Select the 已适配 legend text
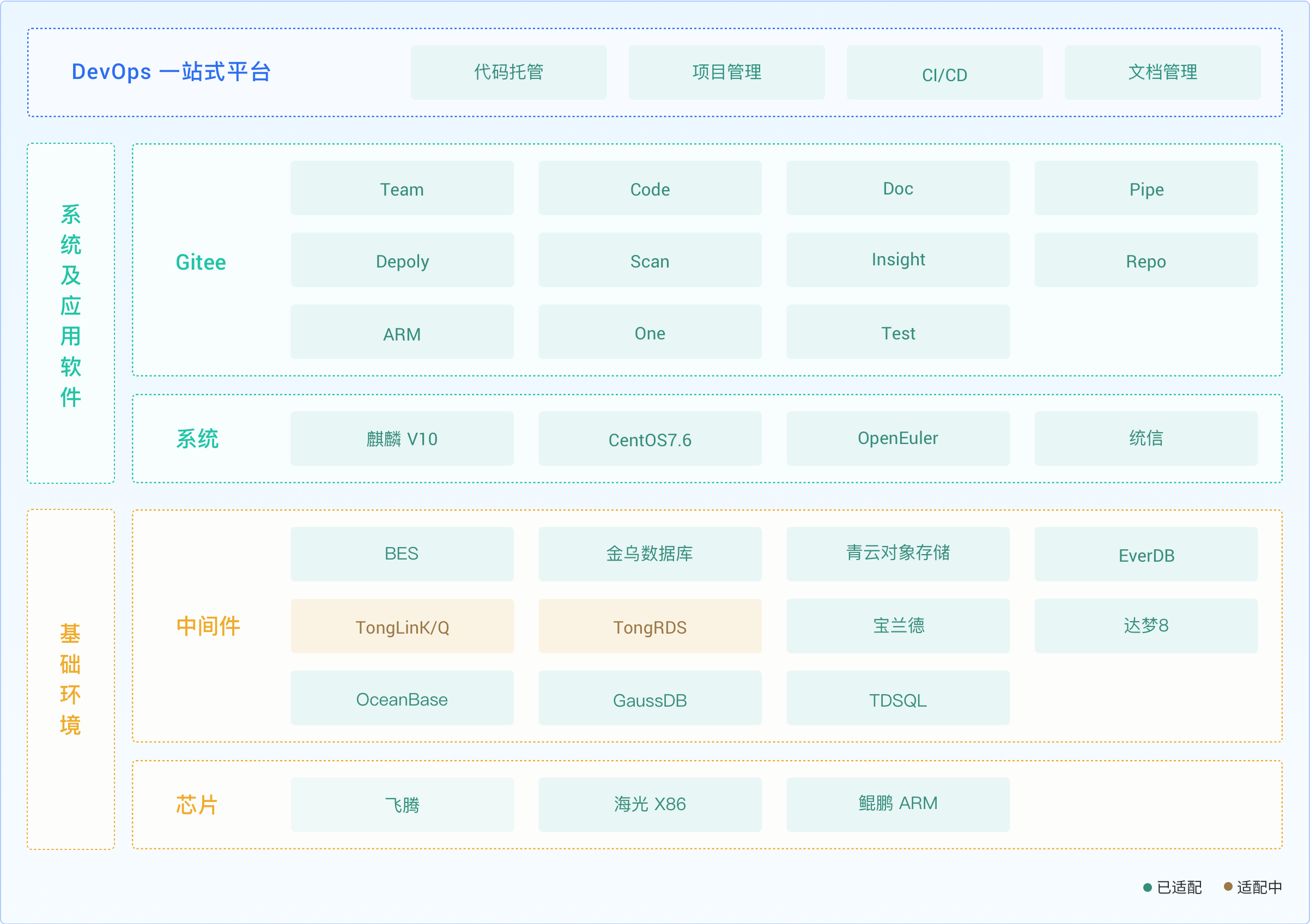 click(x=1179, y=887)
